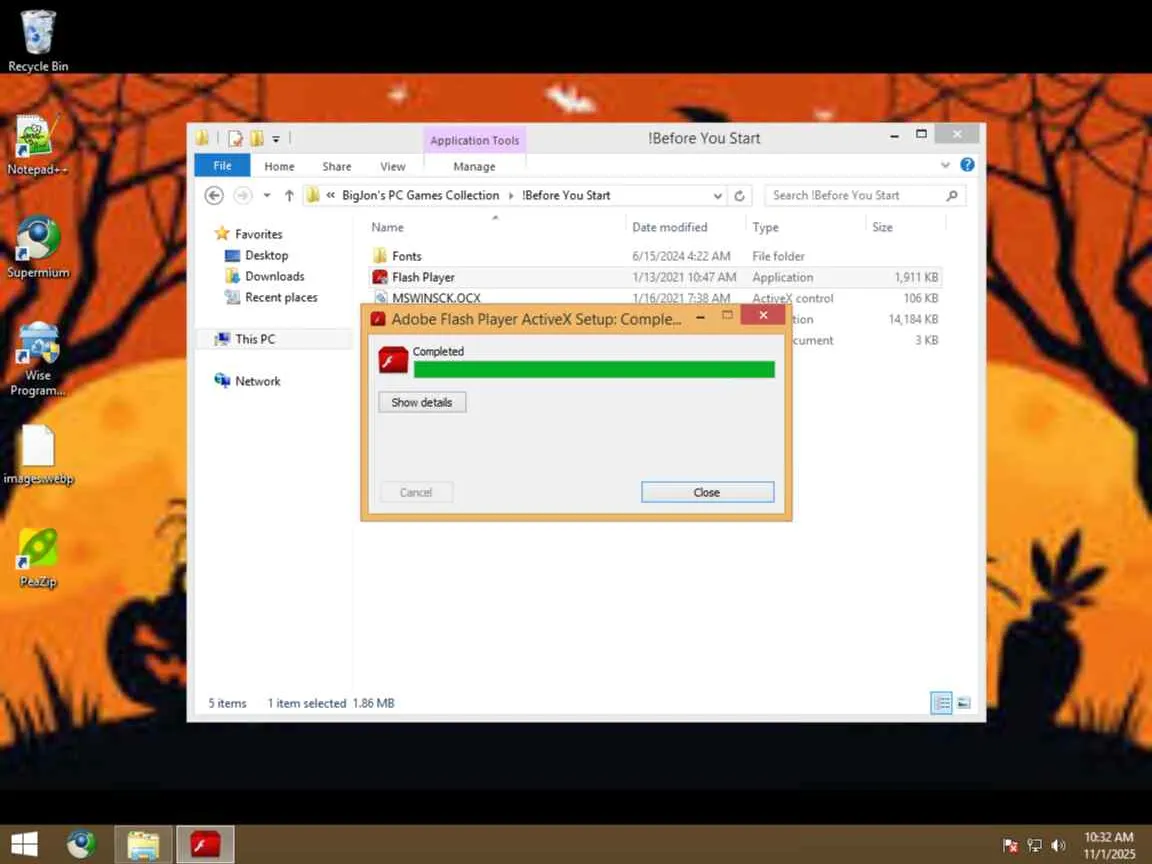Select This PC in the navigation pane
This screenshot has height=864, width=1152.
tap(255, 339)
